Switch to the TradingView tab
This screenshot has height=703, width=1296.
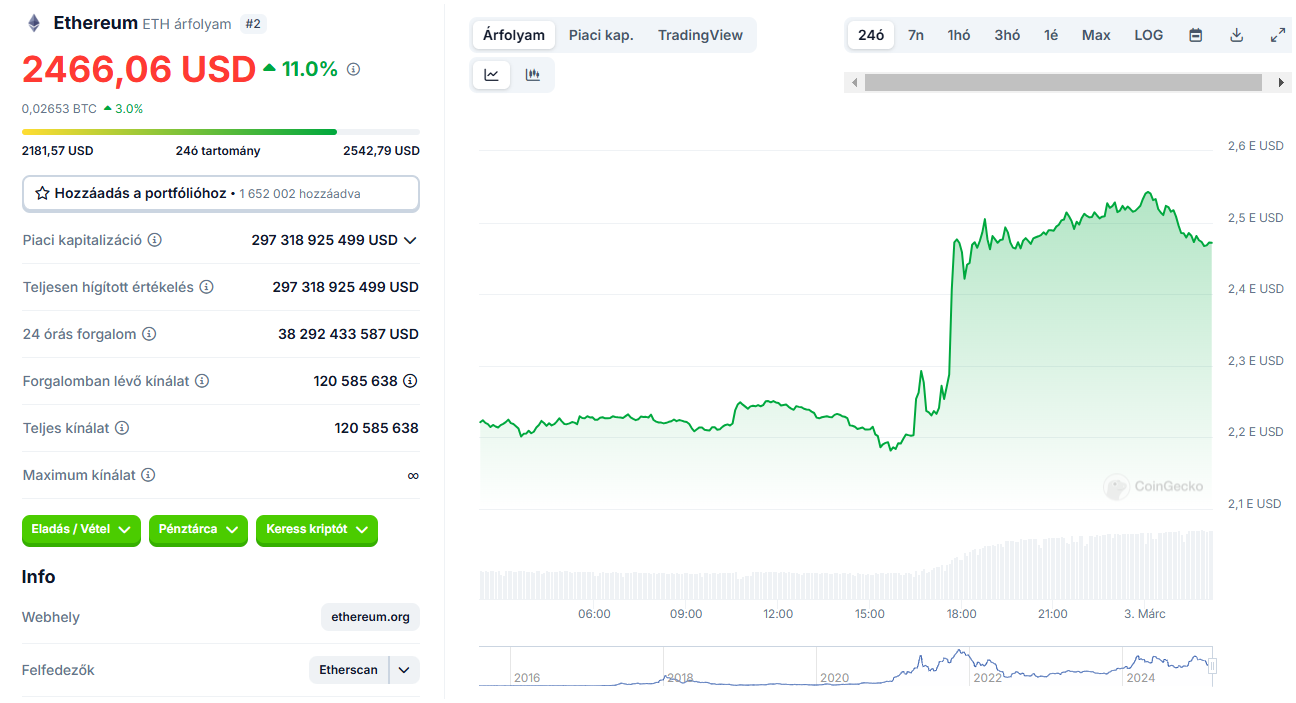[700, 35]
